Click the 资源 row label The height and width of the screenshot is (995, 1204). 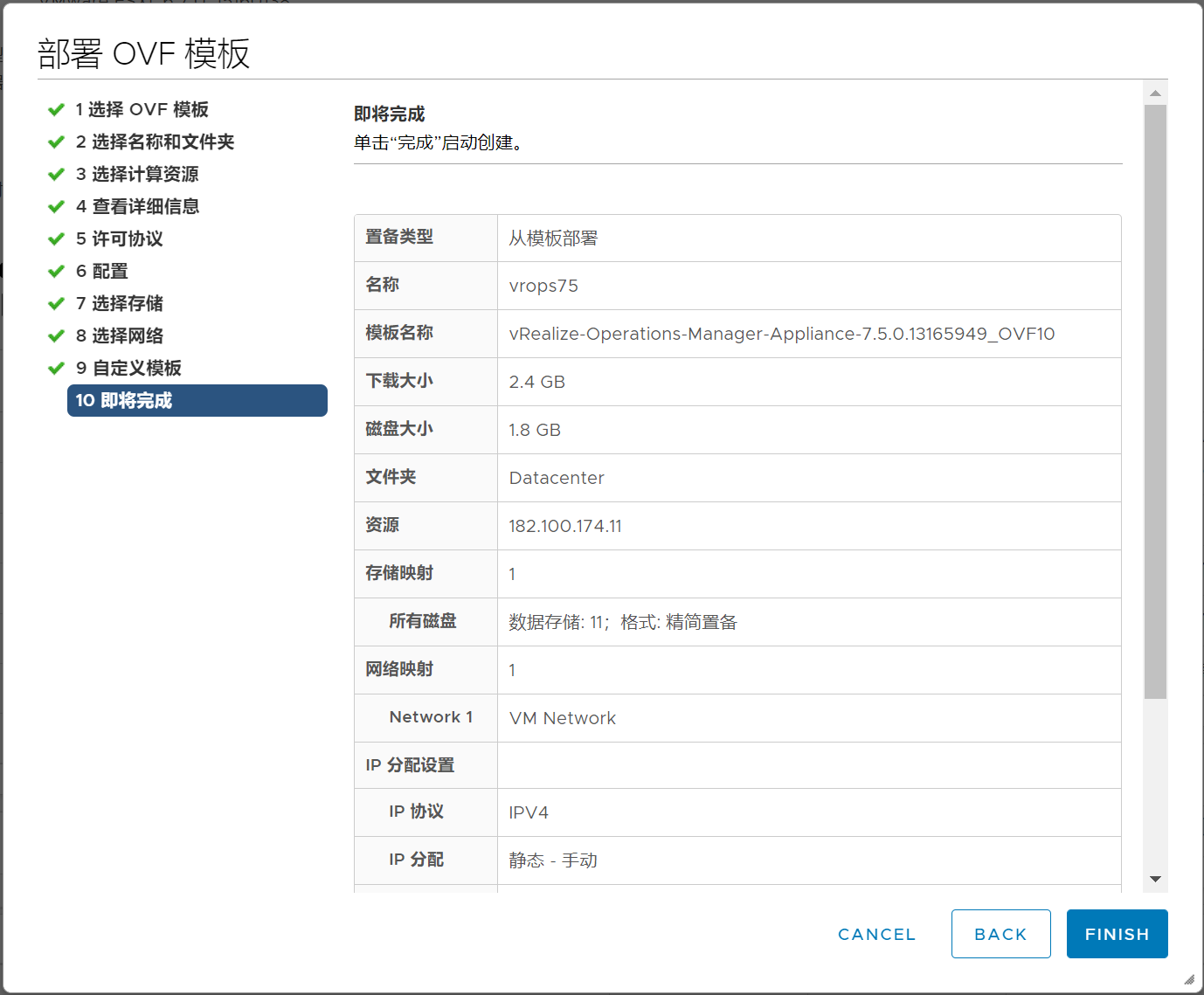pyautogui.click(x=382, y=525)
